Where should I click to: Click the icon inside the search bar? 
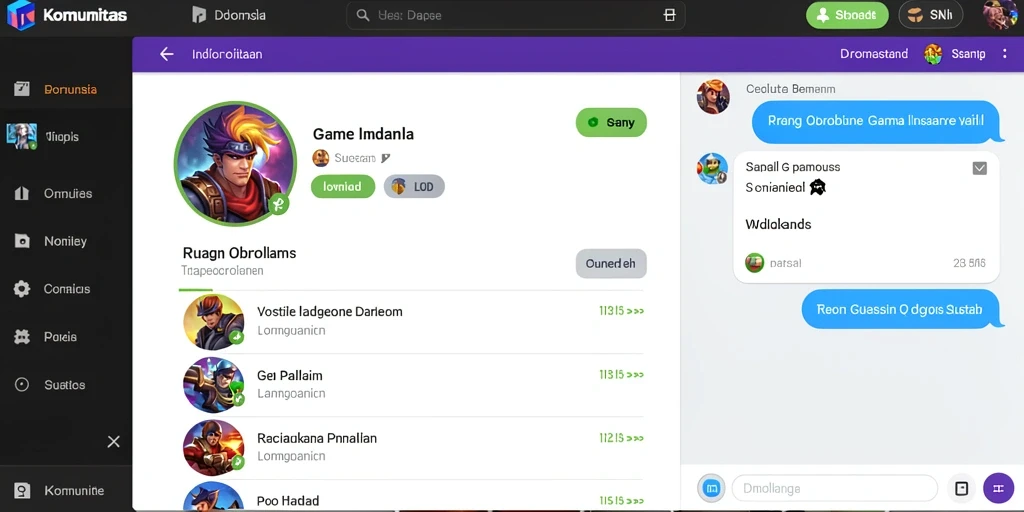(x=669, y=15)
